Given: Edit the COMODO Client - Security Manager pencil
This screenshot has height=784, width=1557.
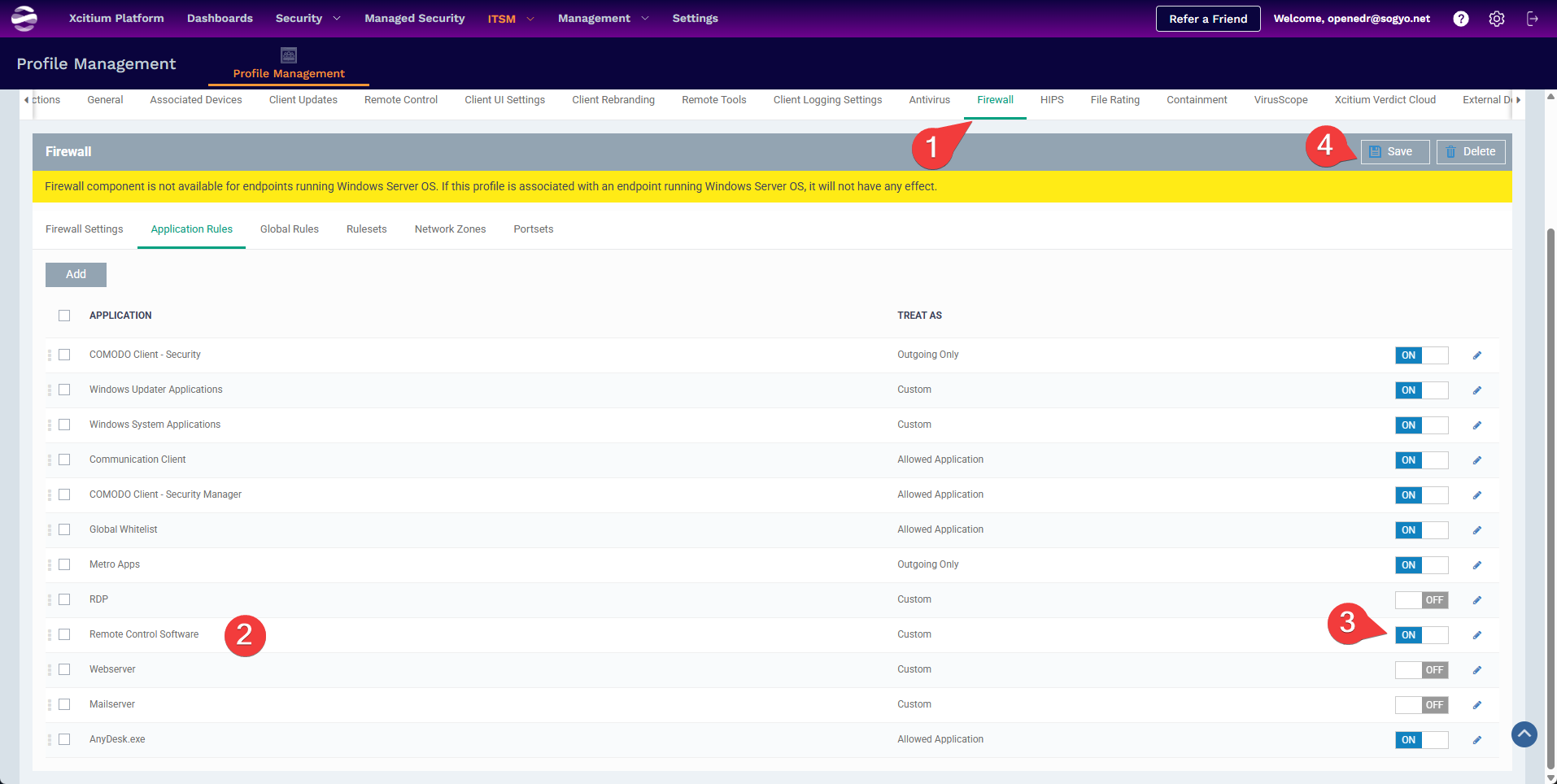Looking at the screenshot, I should pos(1477,495).
